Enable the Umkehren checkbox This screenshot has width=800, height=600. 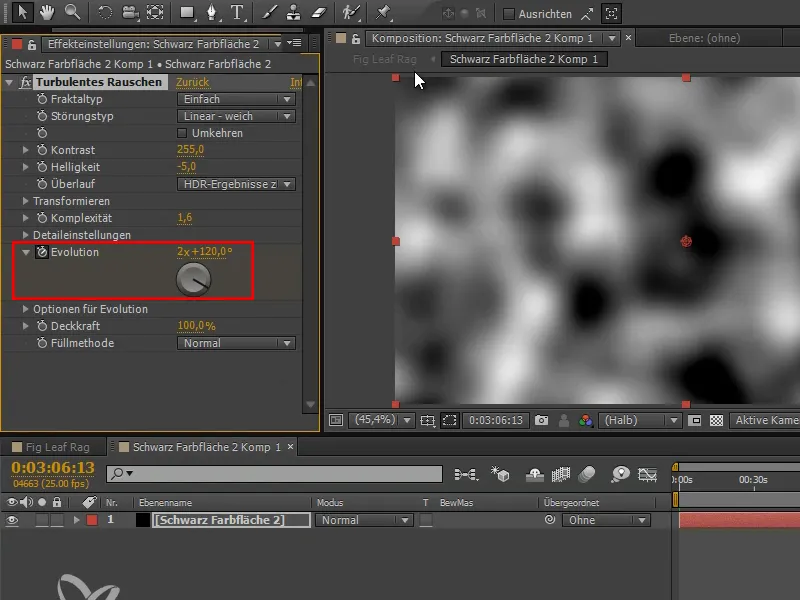(182, 133)
